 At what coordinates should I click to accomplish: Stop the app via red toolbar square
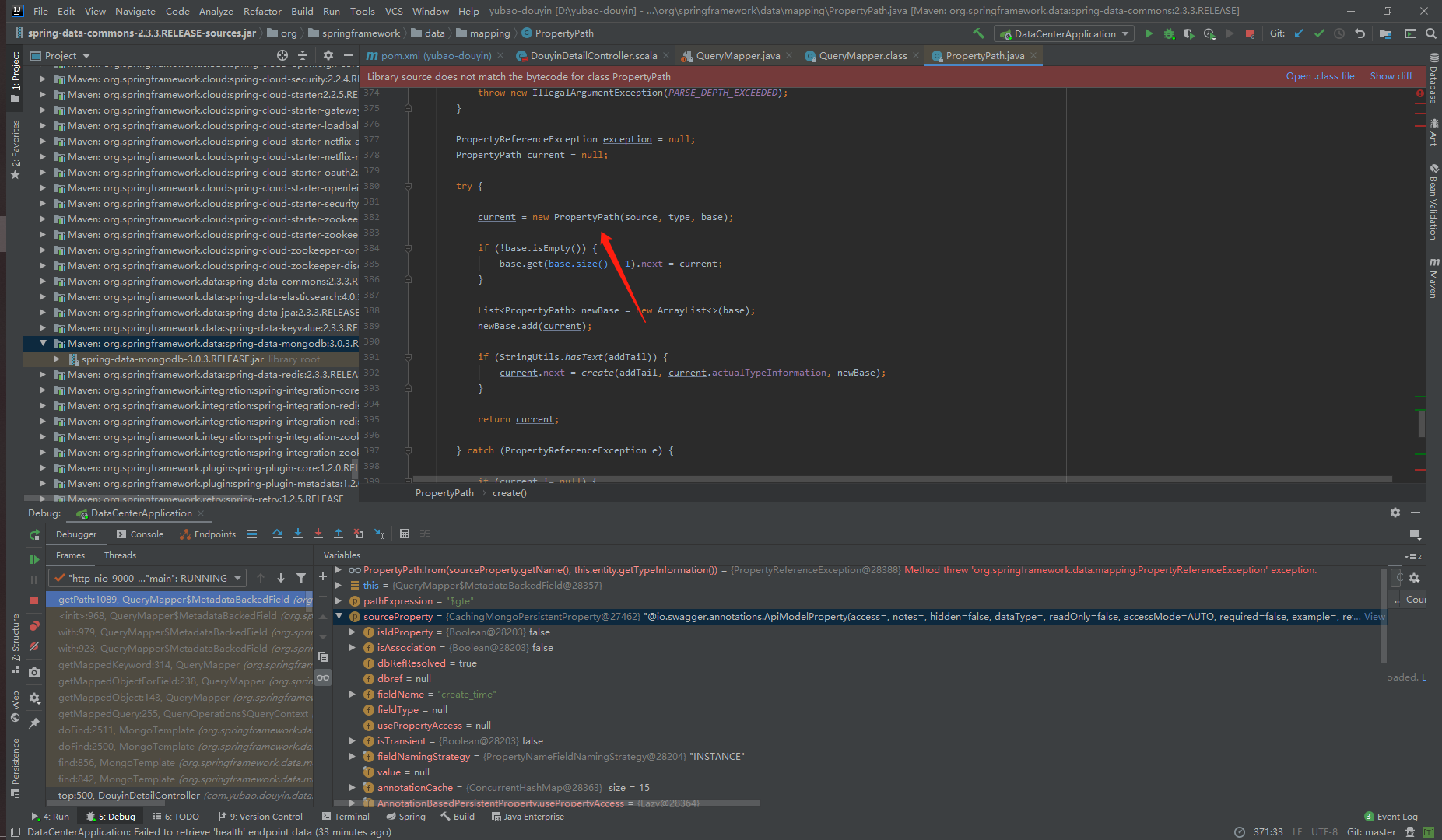pyautogui.click(x=1250, y=33)
